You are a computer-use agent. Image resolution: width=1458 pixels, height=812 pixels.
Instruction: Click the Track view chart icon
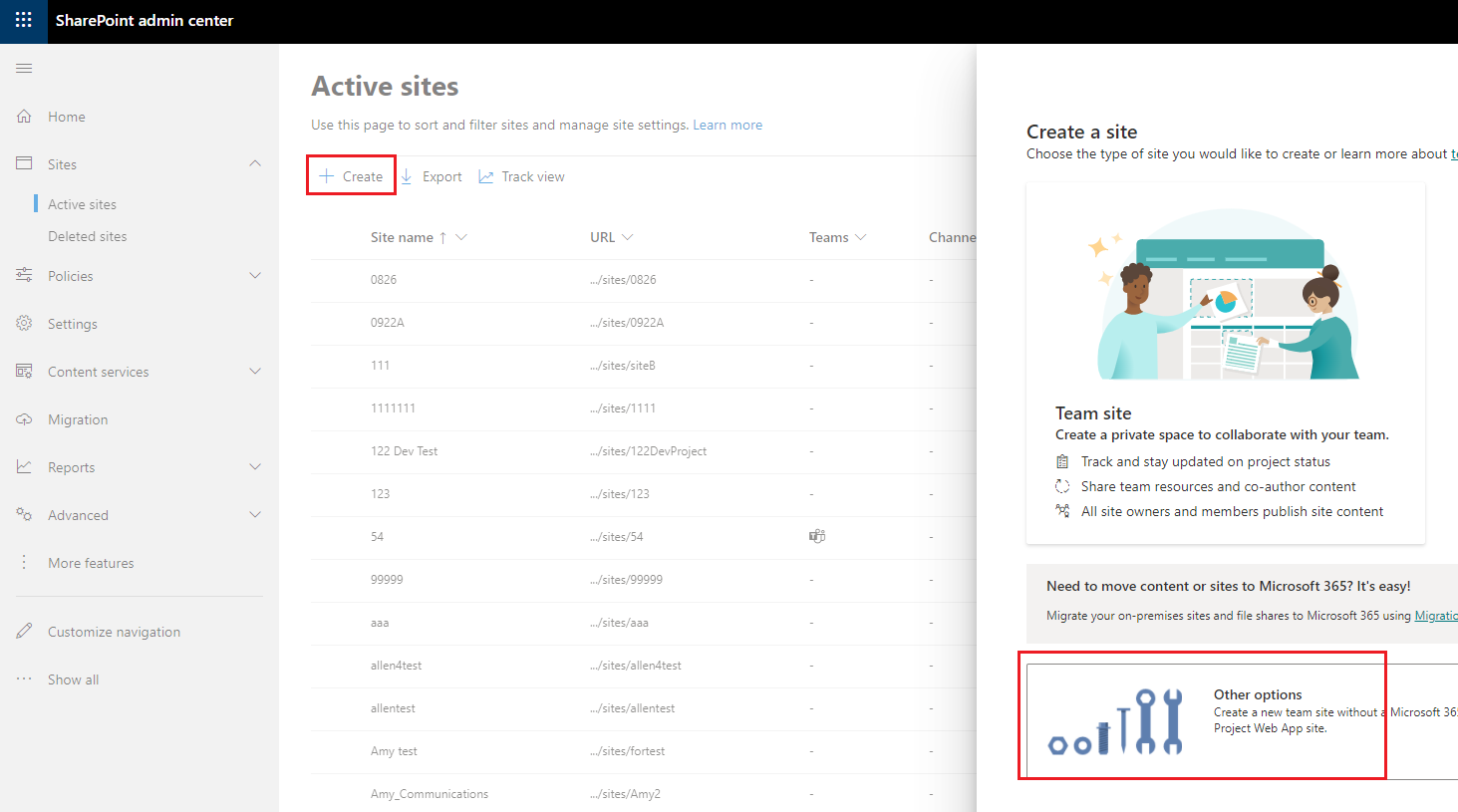486,176
